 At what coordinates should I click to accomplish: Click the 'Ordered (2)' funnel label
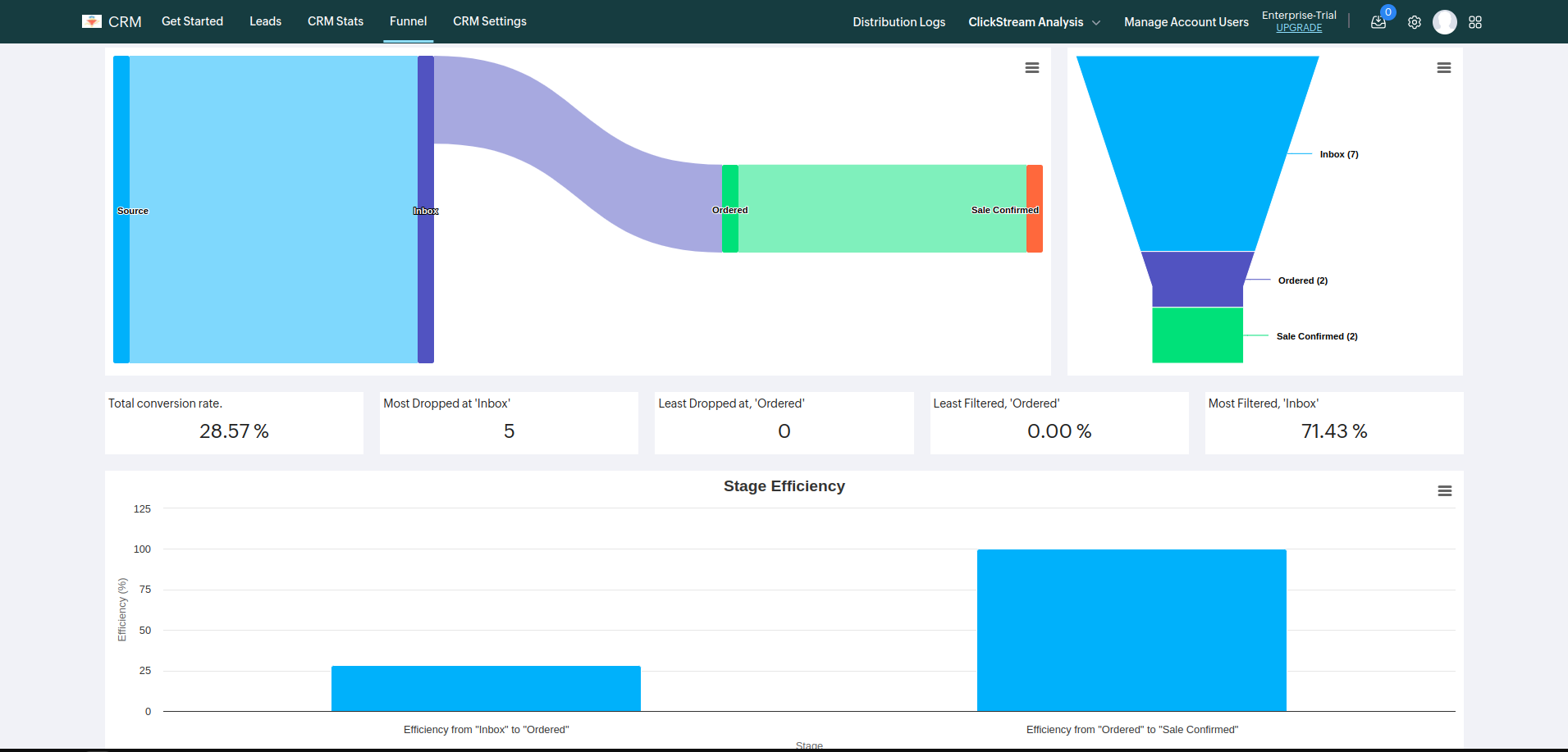click(x=1303, y=280)
